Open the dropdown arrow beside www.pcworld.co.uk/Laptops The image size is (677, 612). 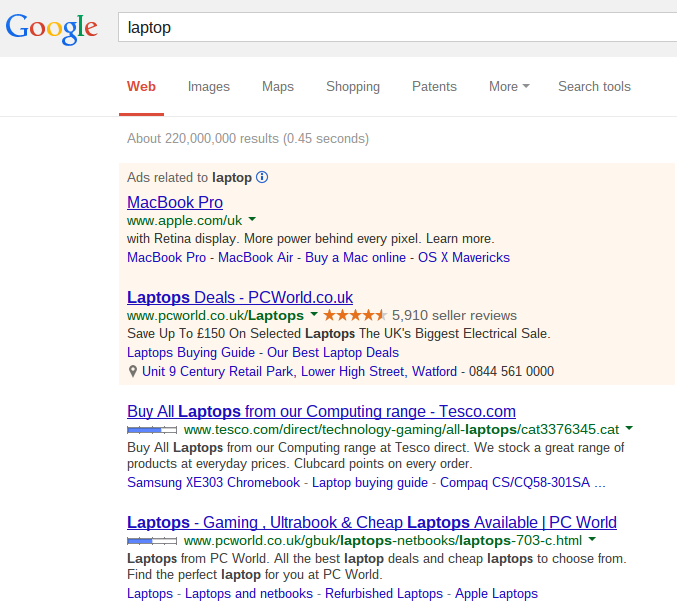tap(314, 314)
